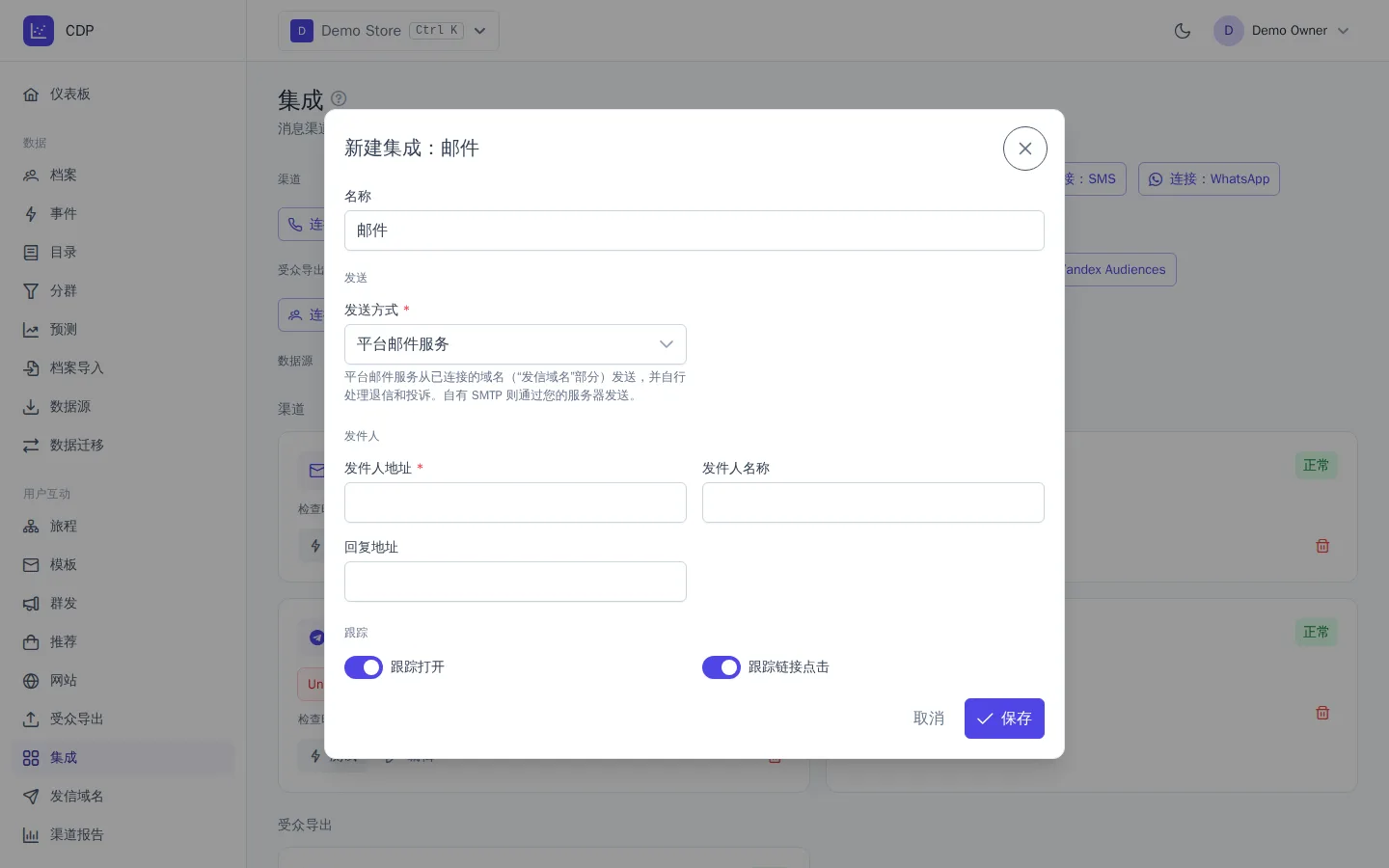Click the 受众导出 upload icon
Screen dimensions: 1389x868
point(31,719)
